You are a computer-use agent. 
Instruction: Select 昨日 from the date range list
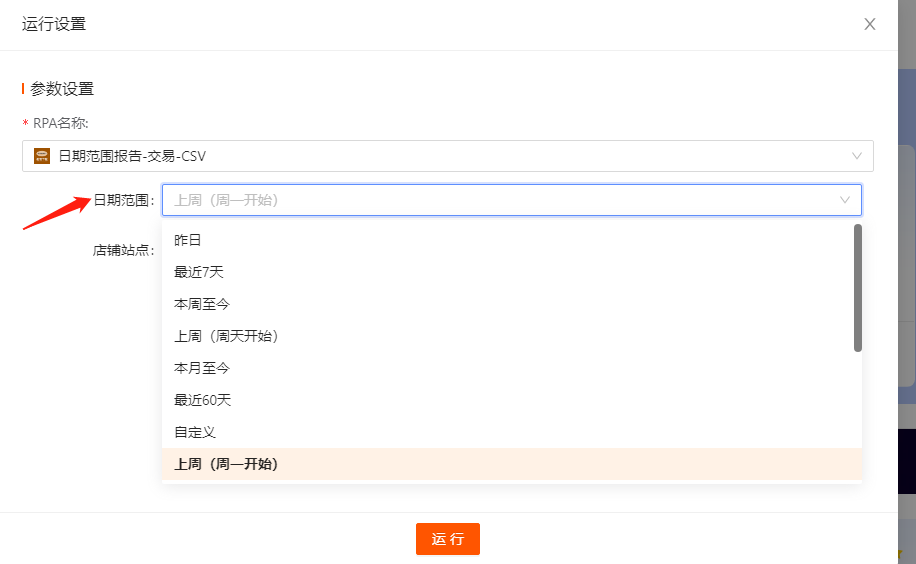coord(512,240)
